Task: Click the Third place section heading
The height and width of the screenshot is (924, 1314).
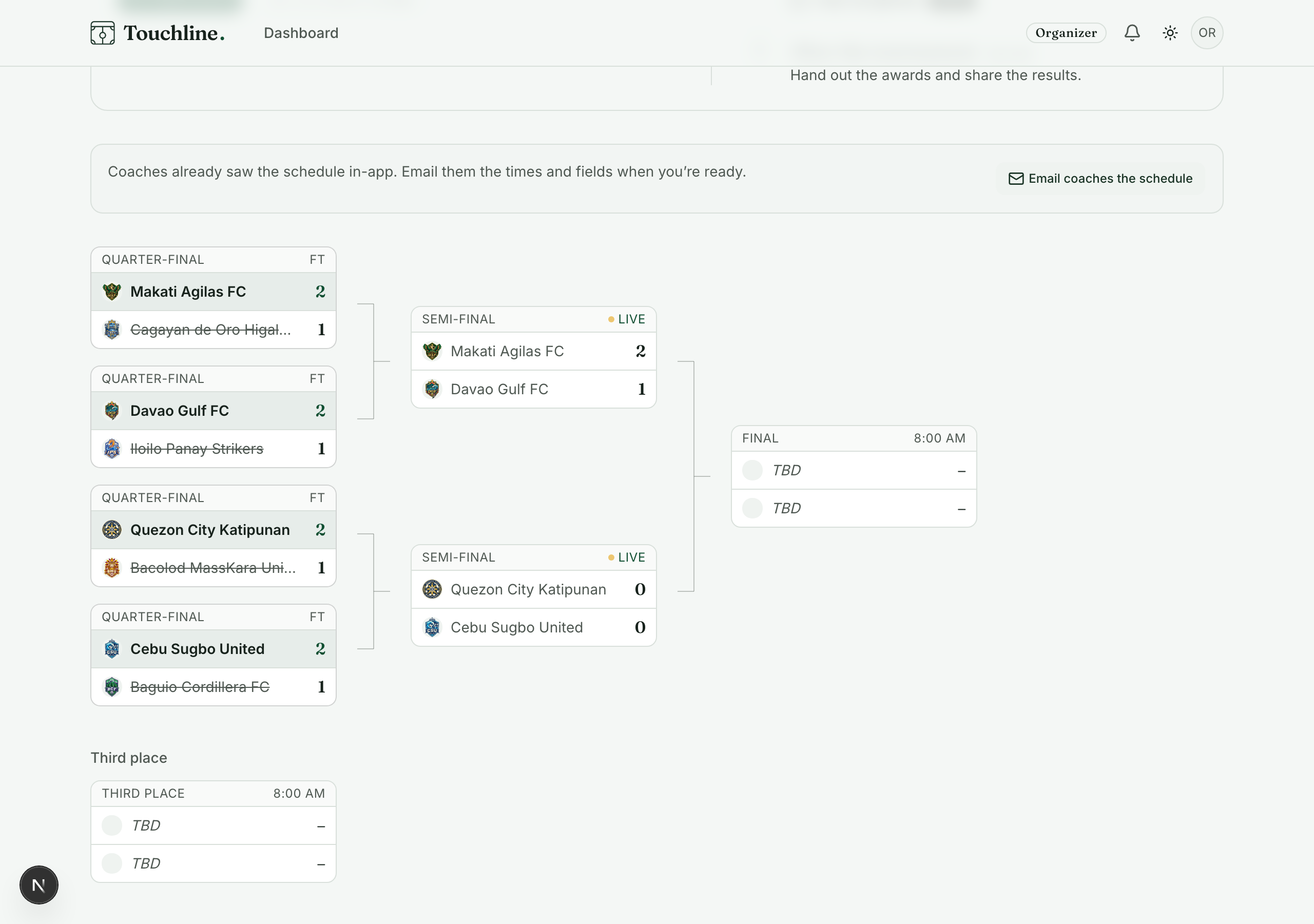Action: [129, 758]
